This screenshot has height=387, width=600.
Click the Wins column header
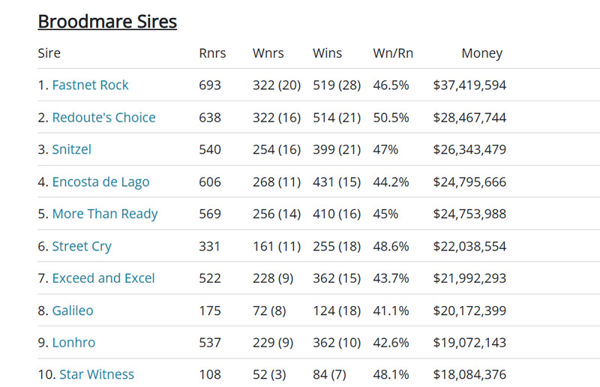click(x=327, y=53)
